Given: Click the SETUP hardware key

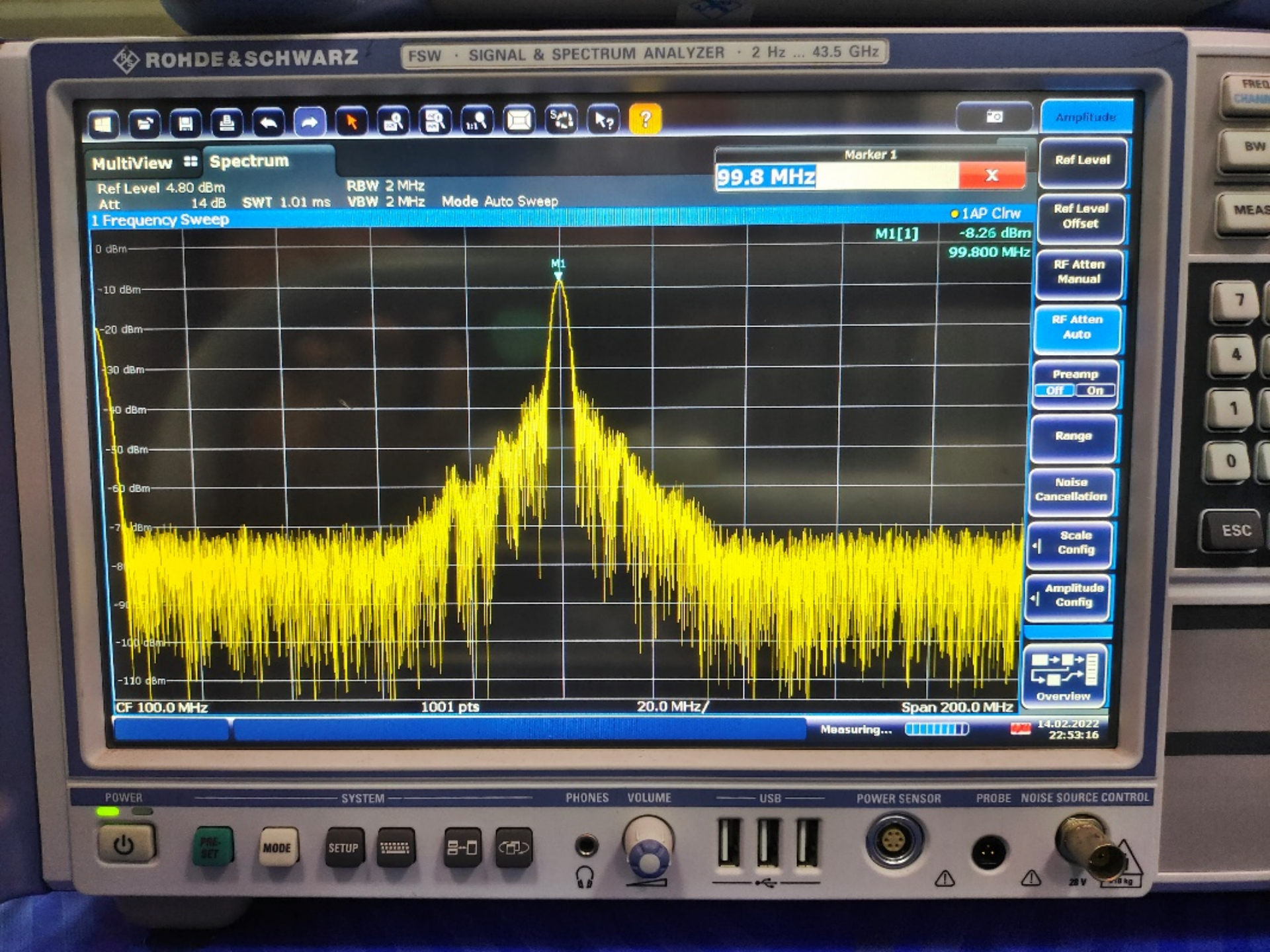Looking at the screenshot, I should pos(343,848).
